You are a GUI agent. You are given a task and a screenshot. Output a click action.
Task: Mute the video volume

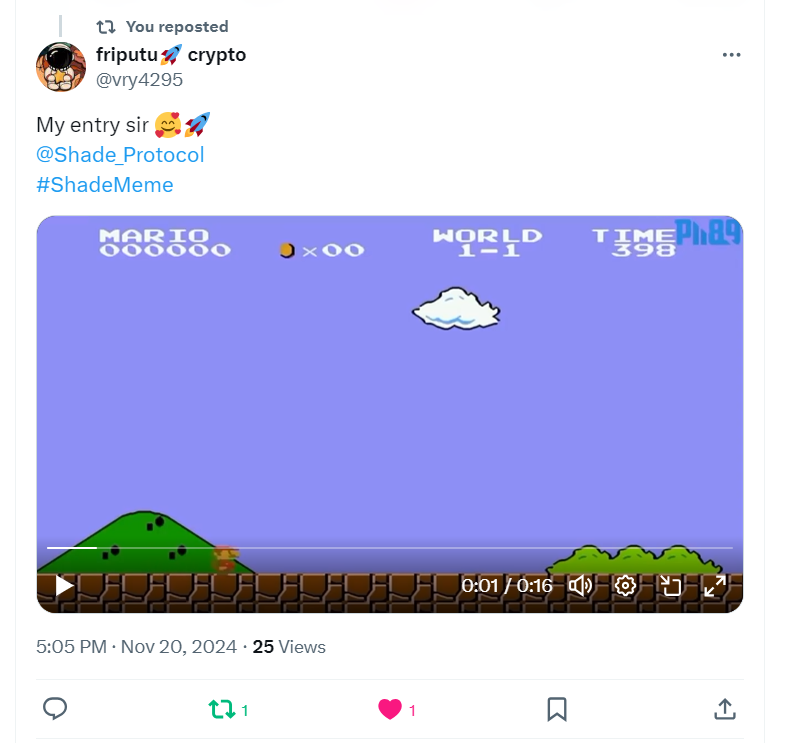tap(580, 586)
